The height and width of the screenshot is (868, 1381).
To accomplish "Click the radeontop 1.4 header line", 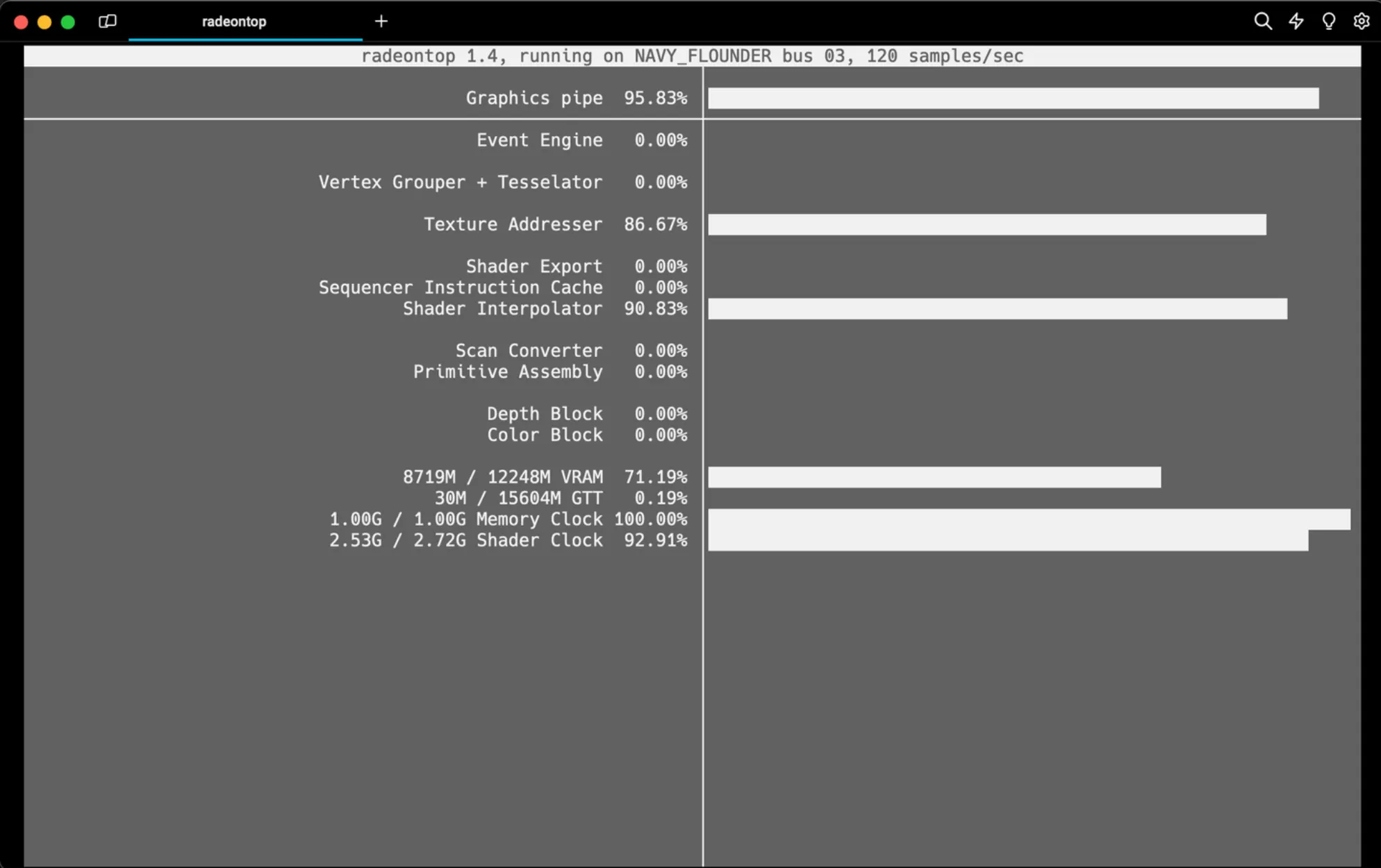I will [x=692, y=56].
